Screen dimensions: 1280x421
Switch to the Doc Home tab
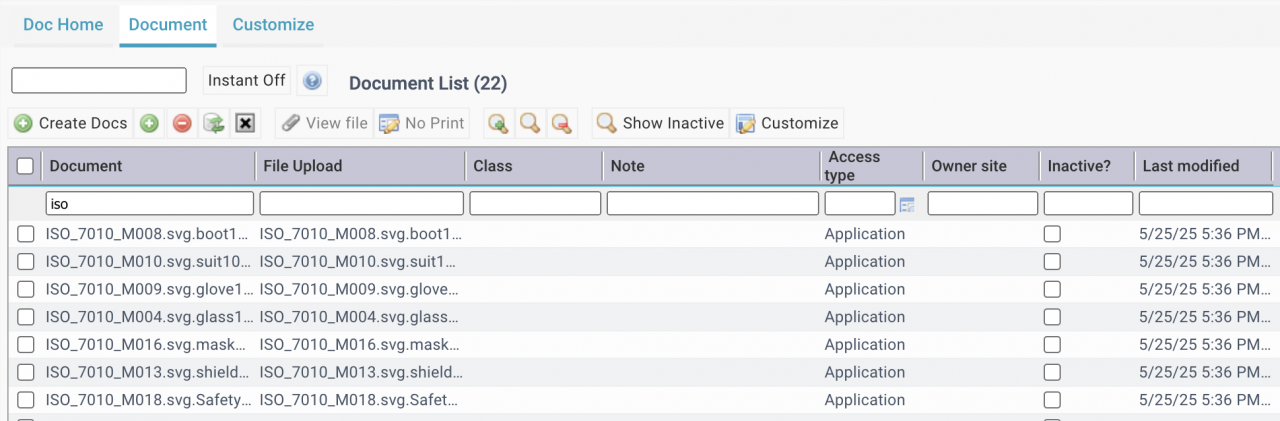[63, 25]
